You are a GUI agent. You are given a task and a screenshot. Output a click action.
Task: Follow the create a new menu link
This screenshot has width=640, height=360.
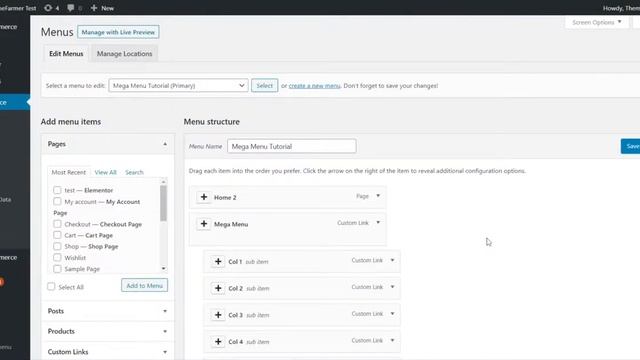(314, 86)
